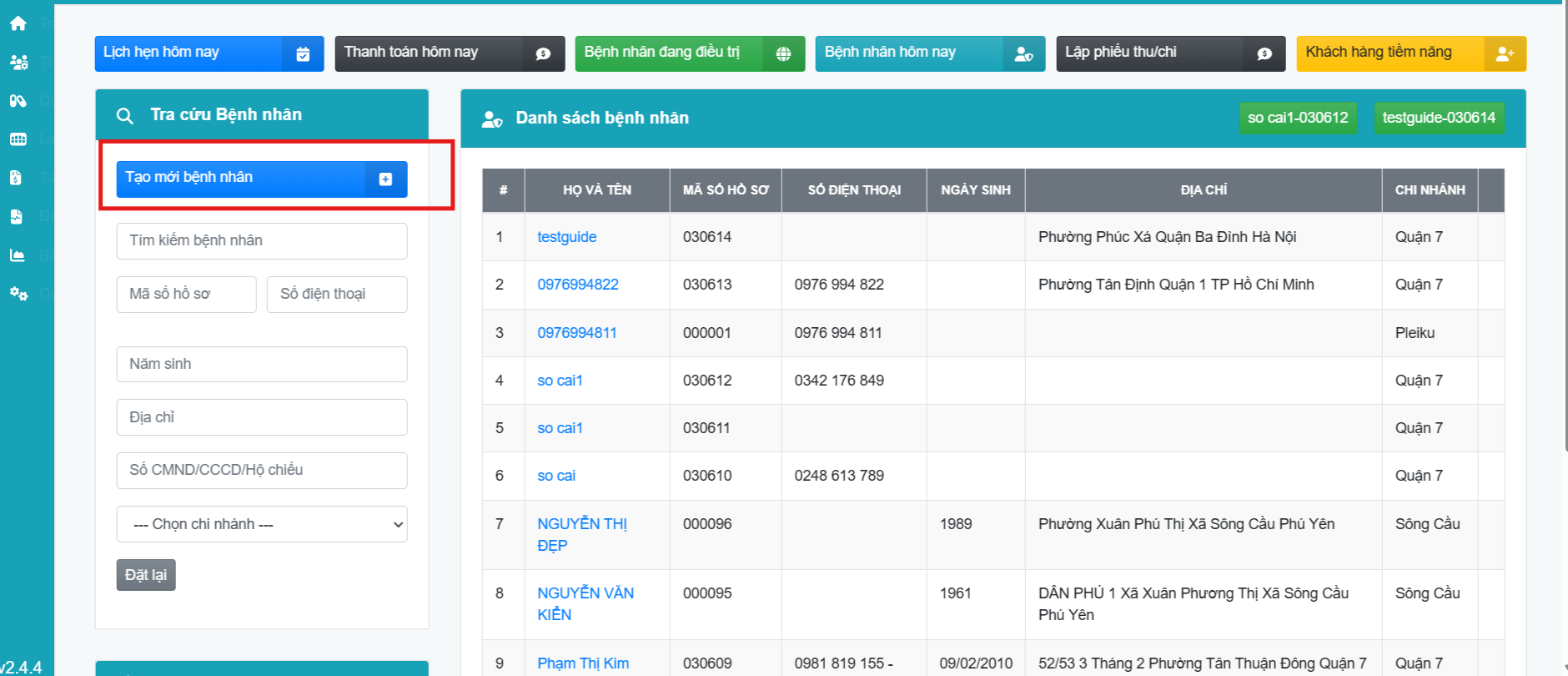Open the medical file sidebar icon
1568x676 pixels.
tap(17, 217)
